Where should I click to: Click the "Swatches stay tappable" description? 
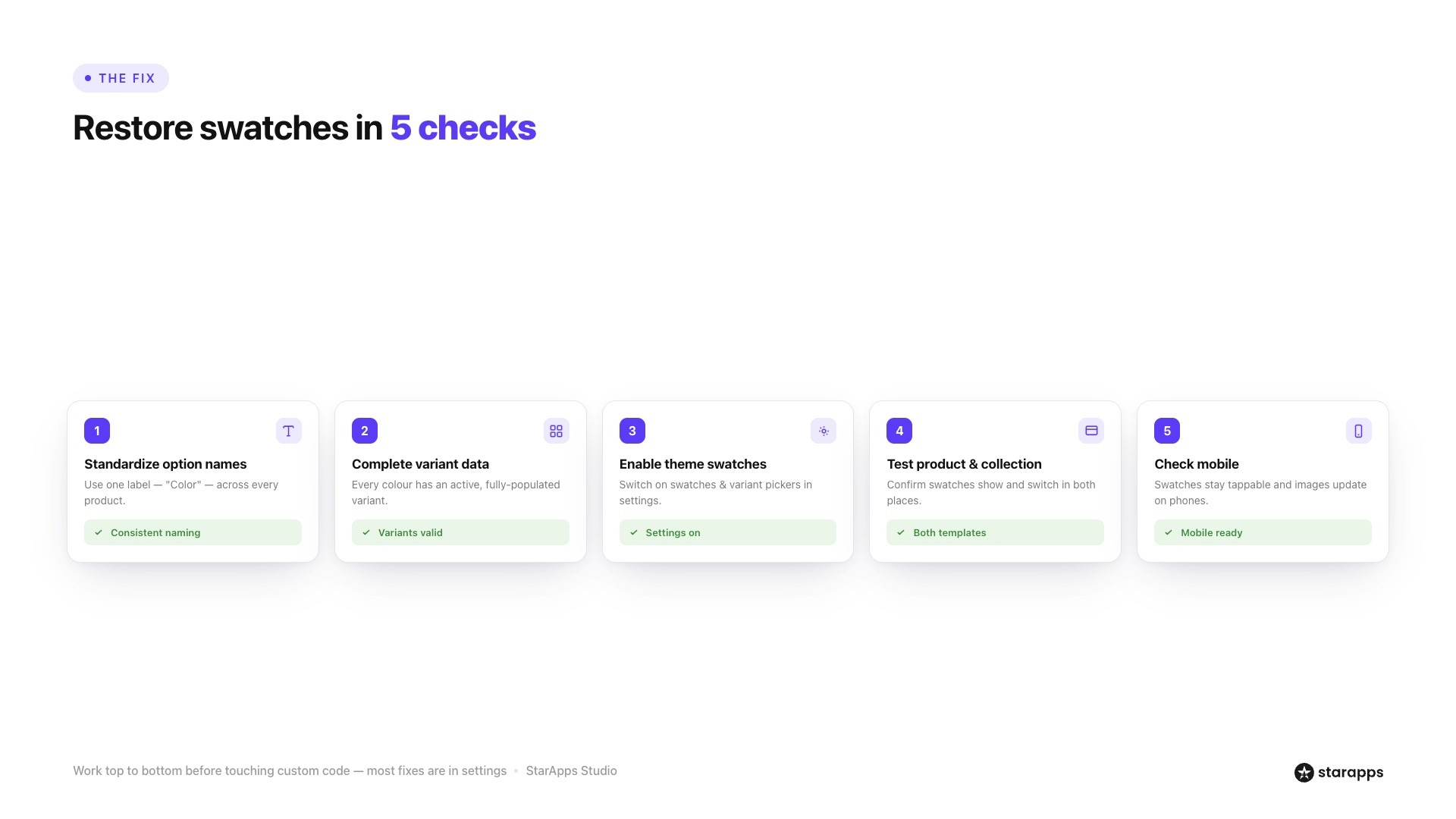click(1260, 492)
